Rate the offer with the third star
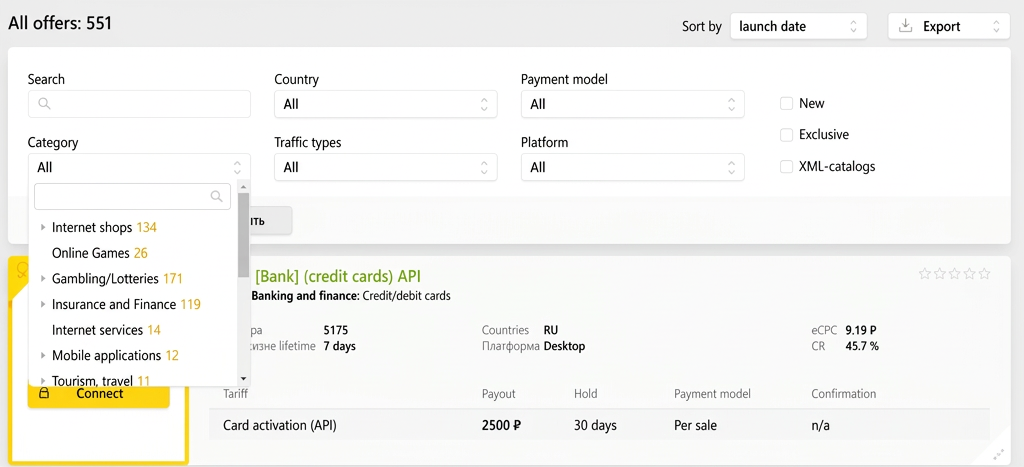 (x=954, y=274)
